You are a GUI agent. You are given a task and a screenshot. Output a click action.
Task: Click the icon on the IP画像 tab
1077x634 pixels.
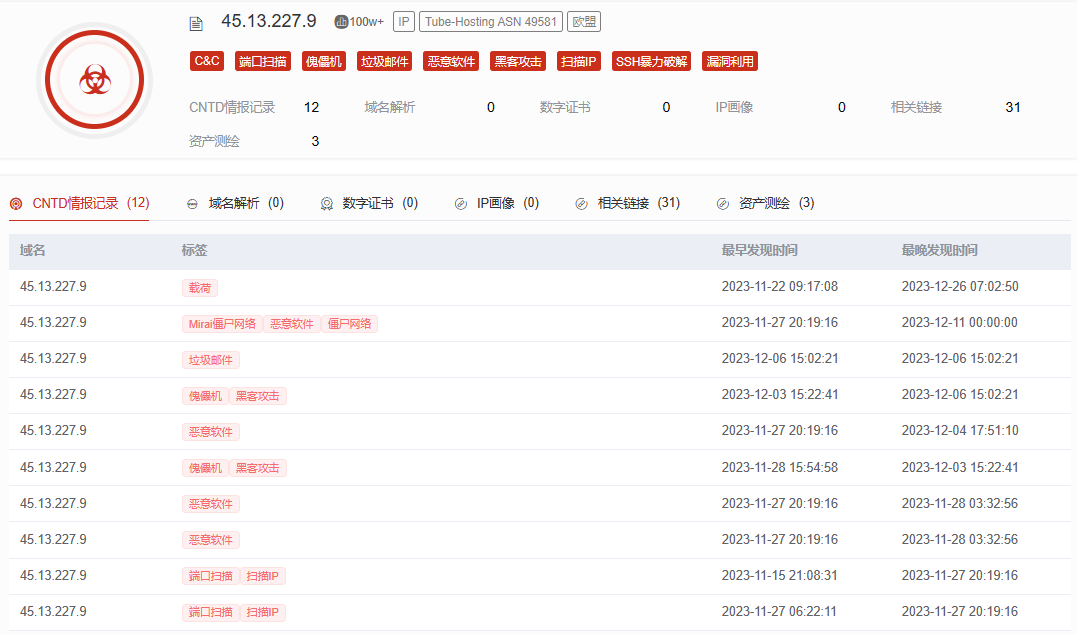(x=460, y=204)
